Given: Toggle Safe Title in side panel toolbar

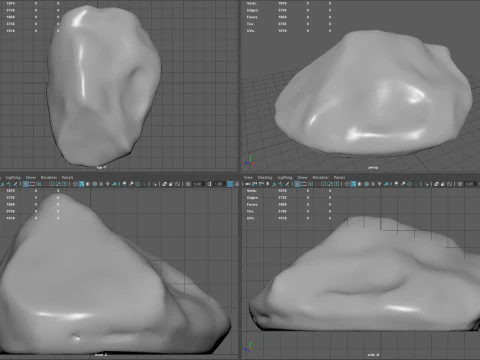Looking at the screenshot, I should pos(336,184).
